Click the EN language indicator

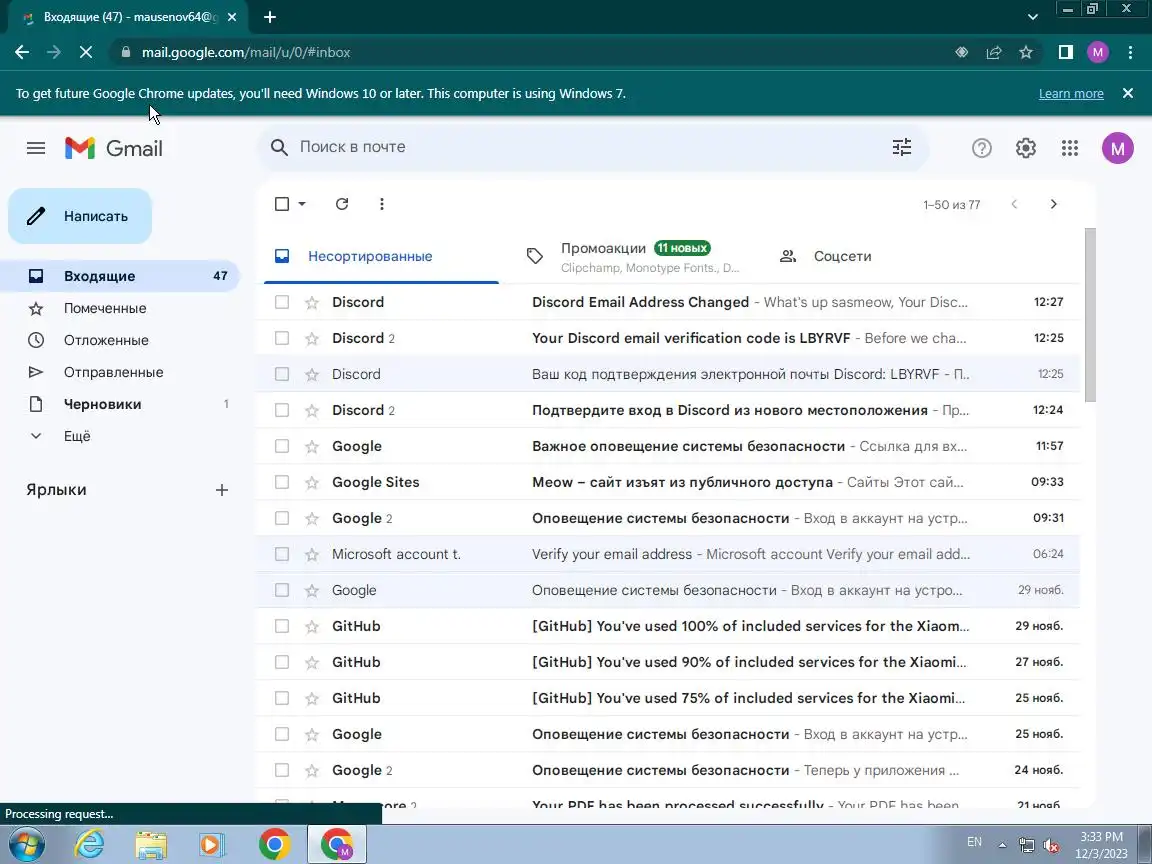point(974,842)
